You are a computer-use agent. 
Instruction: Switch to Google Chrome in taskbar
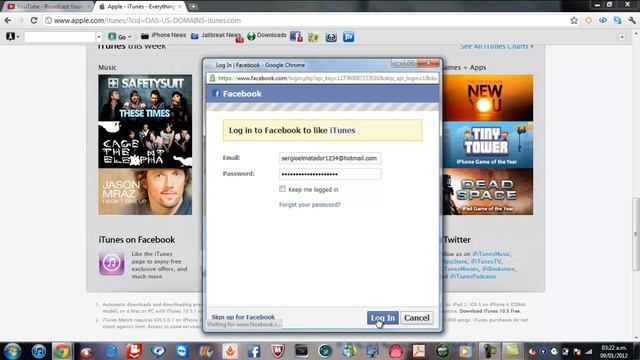(62, 351)
